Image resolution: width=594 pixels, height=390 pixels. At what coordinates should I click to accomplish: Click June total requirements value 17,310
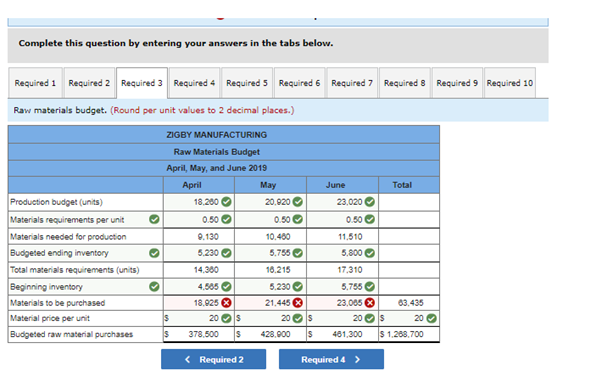coord(350,270)
